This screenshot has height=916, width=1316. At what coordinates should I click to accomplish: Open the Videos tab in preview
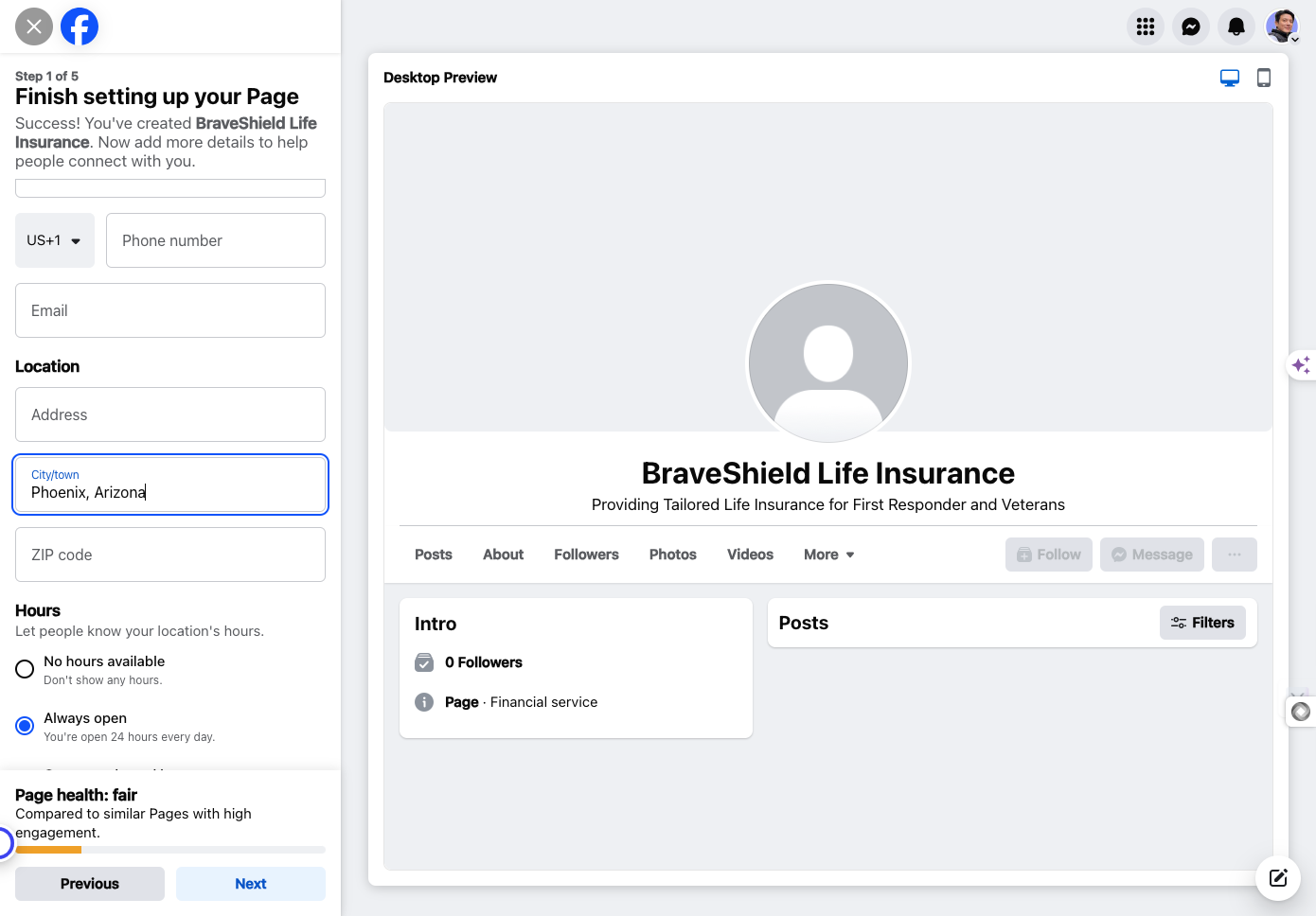click(750, 555)
